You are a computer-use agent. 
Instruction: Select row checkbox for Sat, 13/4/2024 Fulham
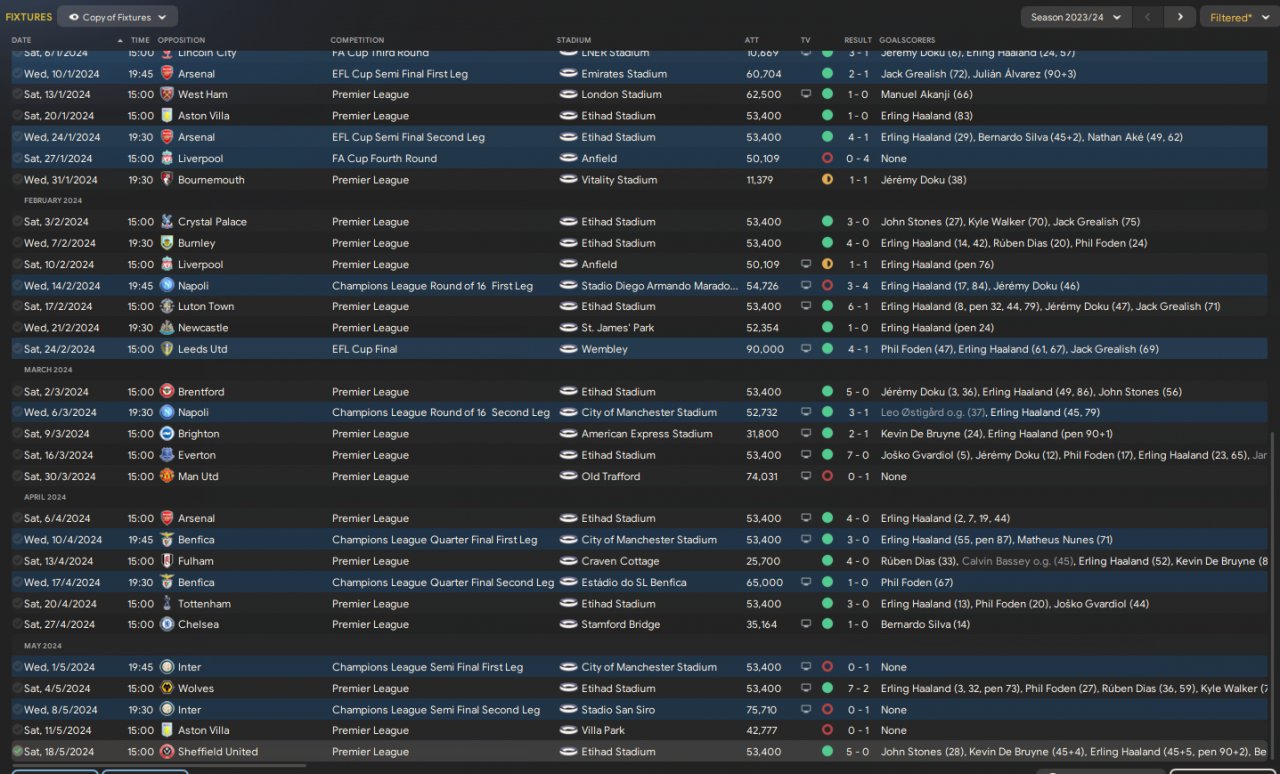click(17, 561)
